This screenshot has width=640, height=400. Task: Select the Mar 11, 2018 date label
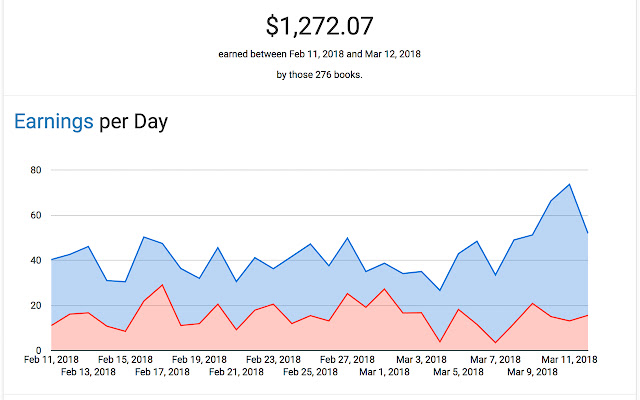coord(569,359)
